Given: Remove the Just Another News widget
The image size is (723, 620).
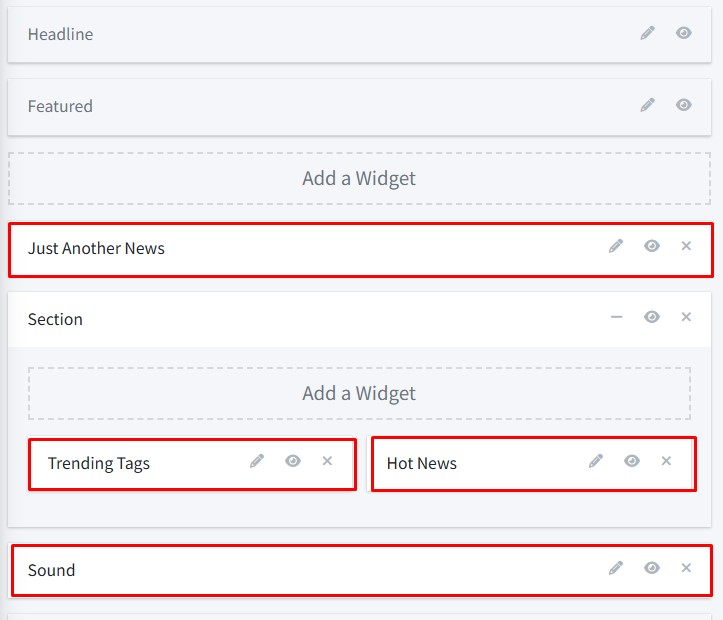Looking at the screenshot, I should pos(686,246).
